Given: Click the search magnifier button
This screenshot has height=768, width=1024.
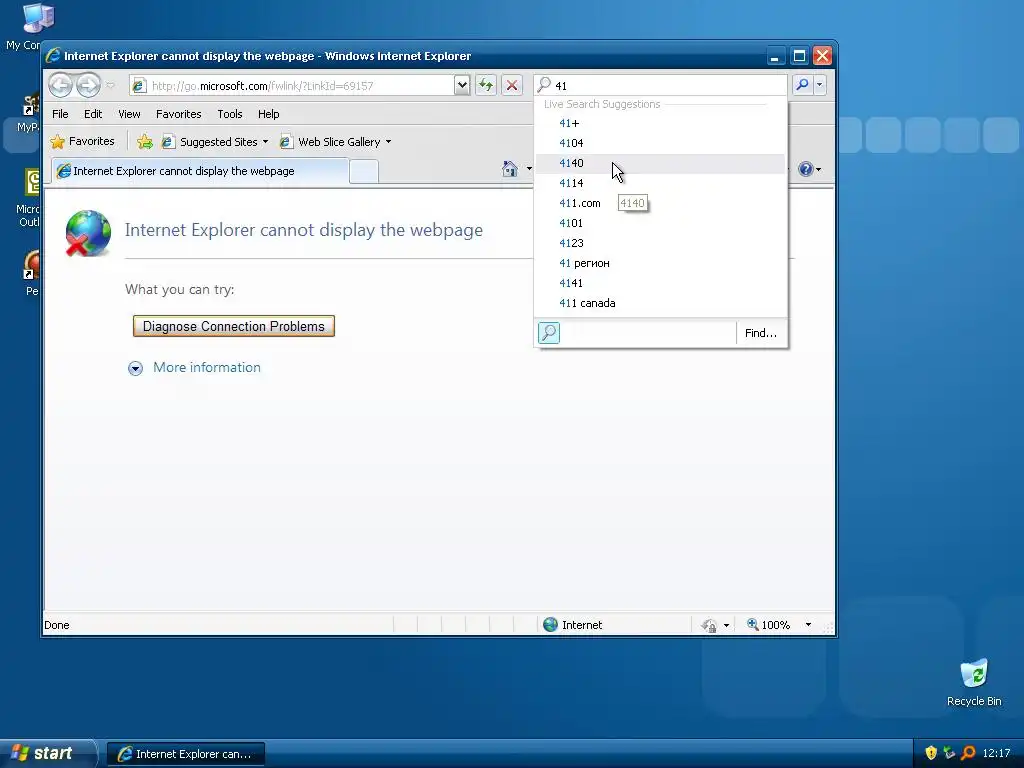Looking at the screenshot, I should [x=802, y=85].
